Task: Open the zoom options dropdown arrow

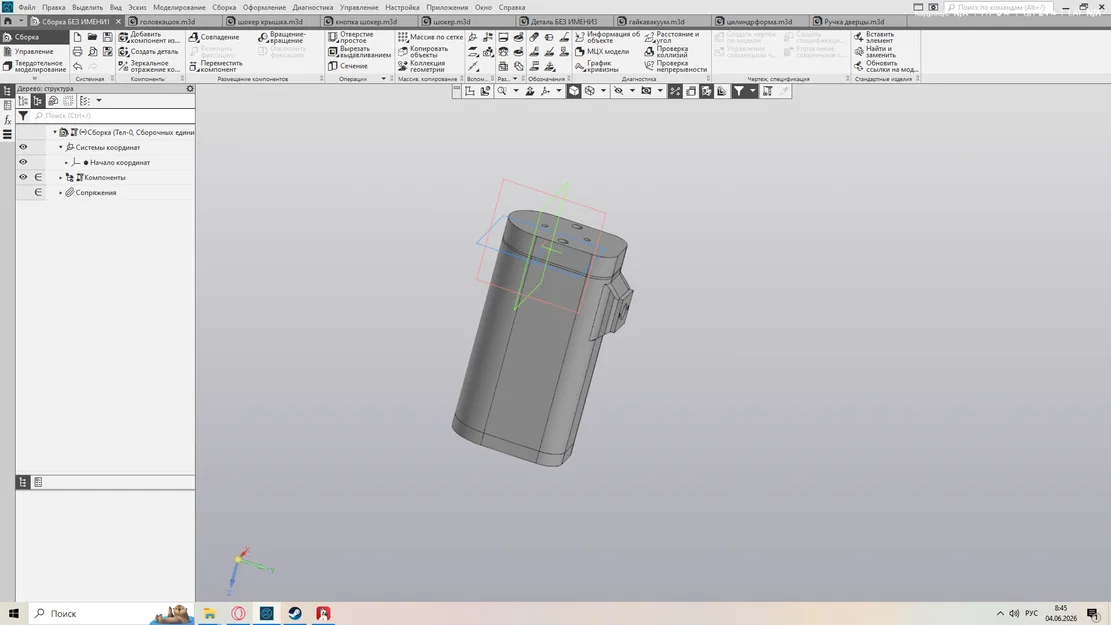Action: [x=516, y=91]
